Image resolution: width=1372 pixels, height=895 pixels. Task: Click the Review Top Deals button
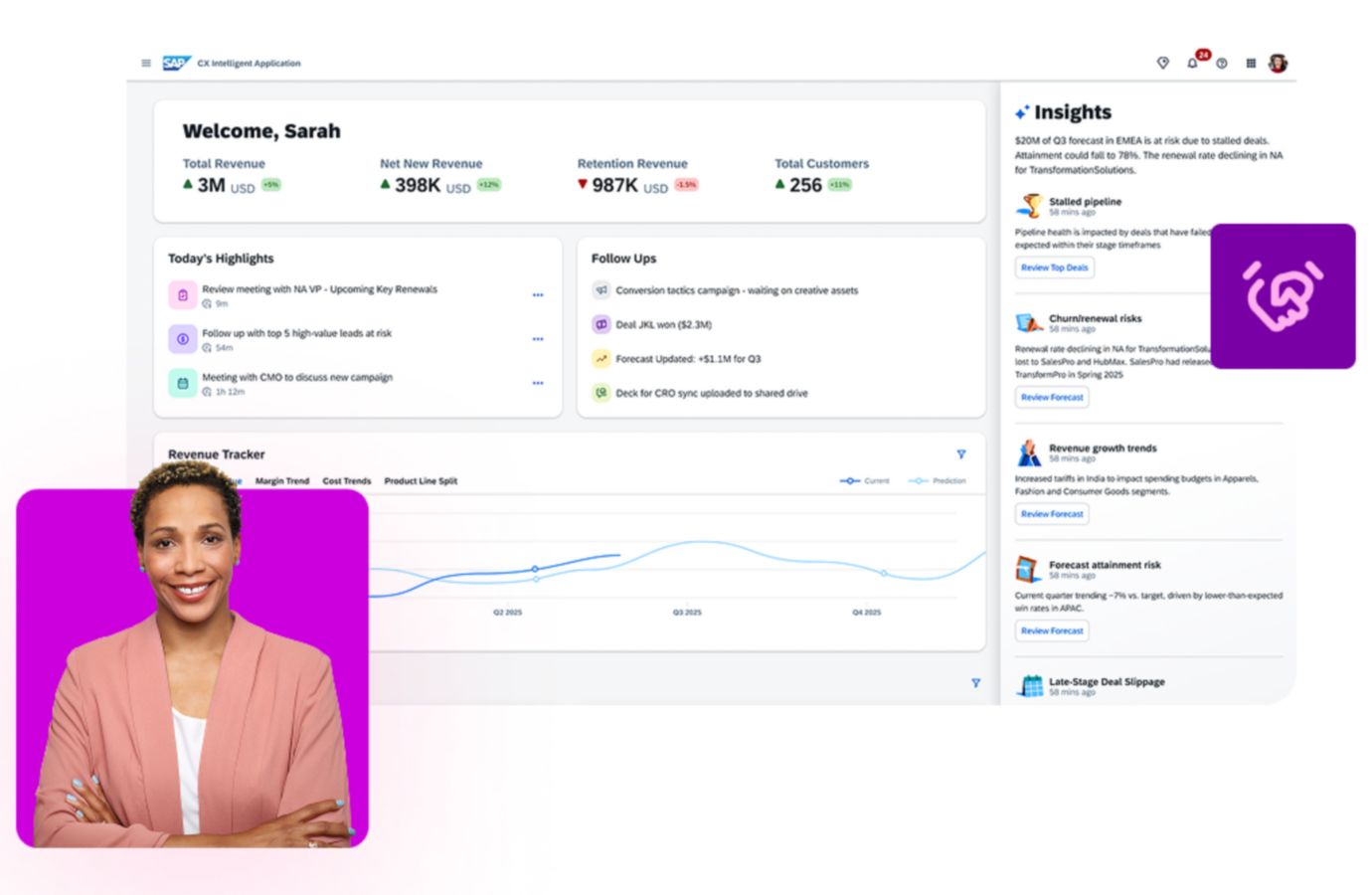1054,268
